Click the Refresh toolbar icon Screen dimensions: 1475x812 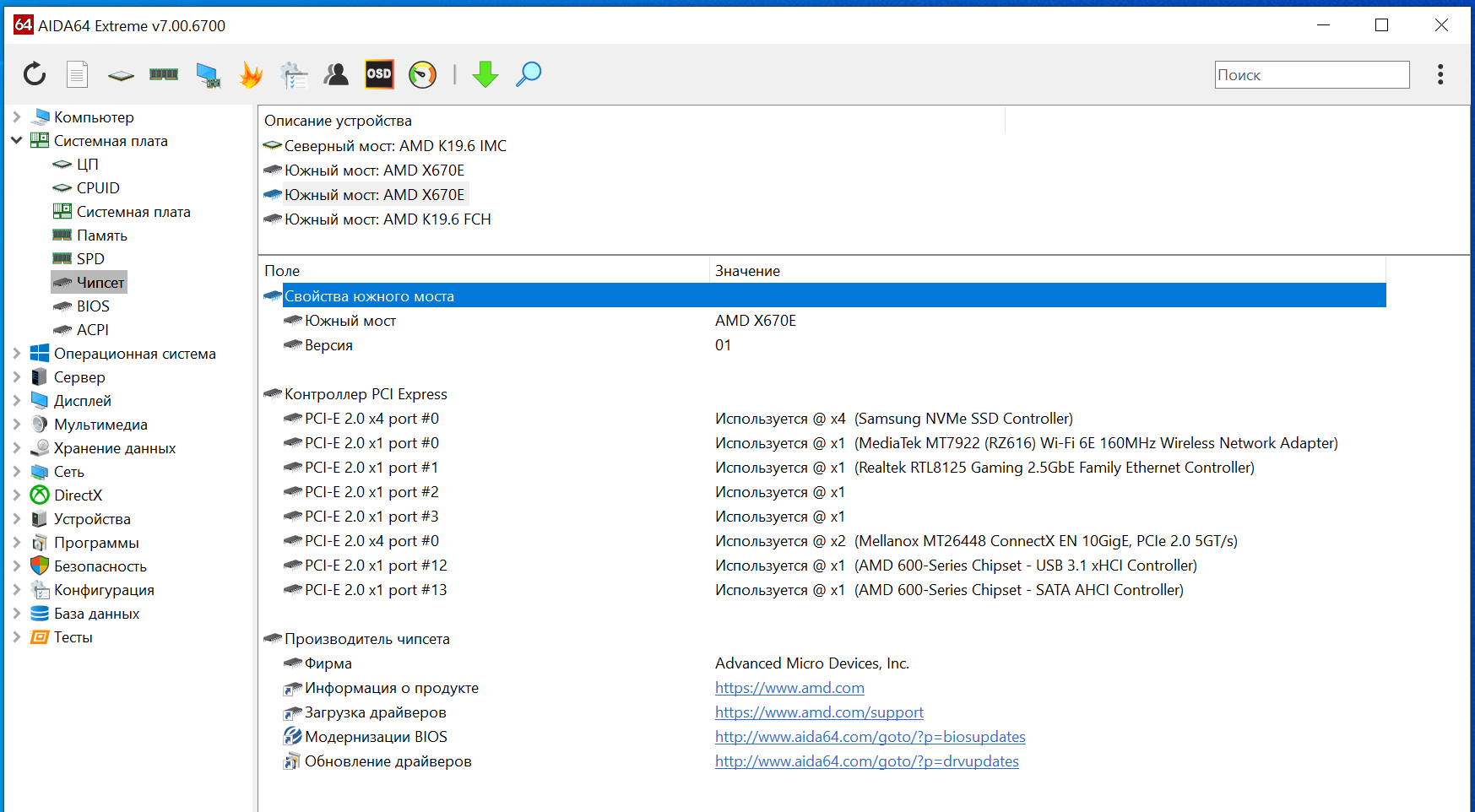[x=35, y=74]
